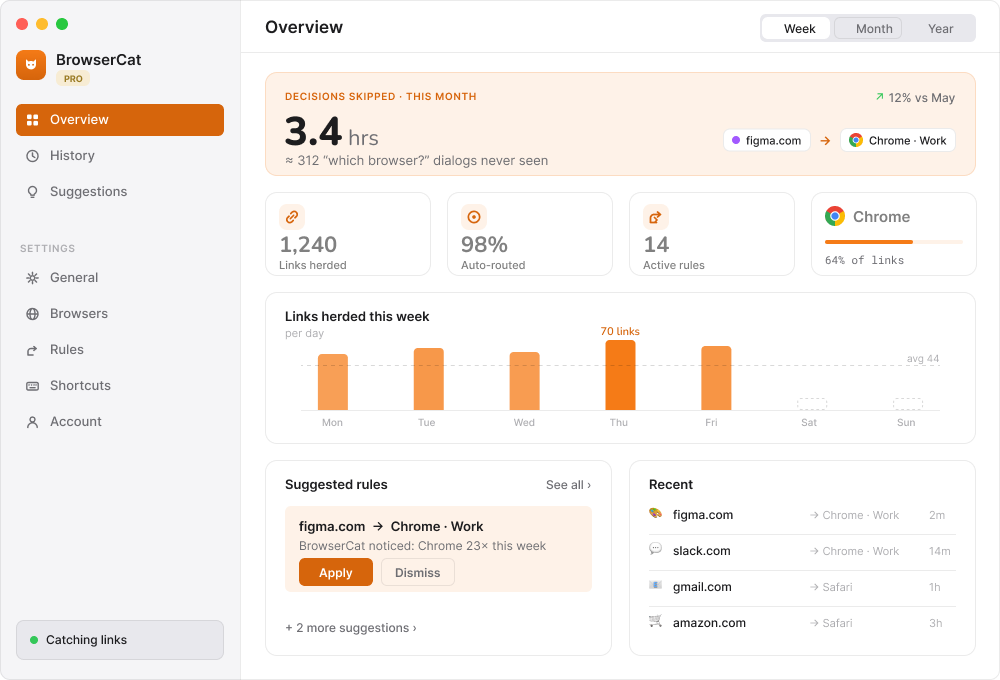Click the empty Saturday placeholder bar

[812, 404]
